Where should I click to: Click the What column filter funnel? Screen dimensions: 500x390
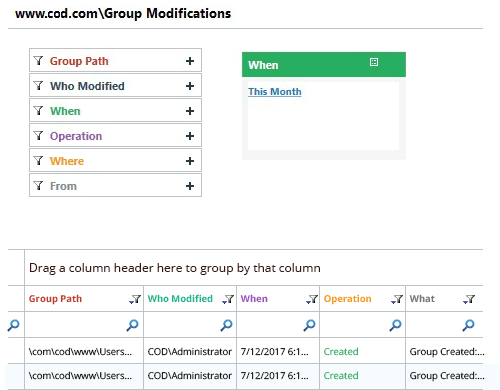pyautogui.click(x=469, y=299)
